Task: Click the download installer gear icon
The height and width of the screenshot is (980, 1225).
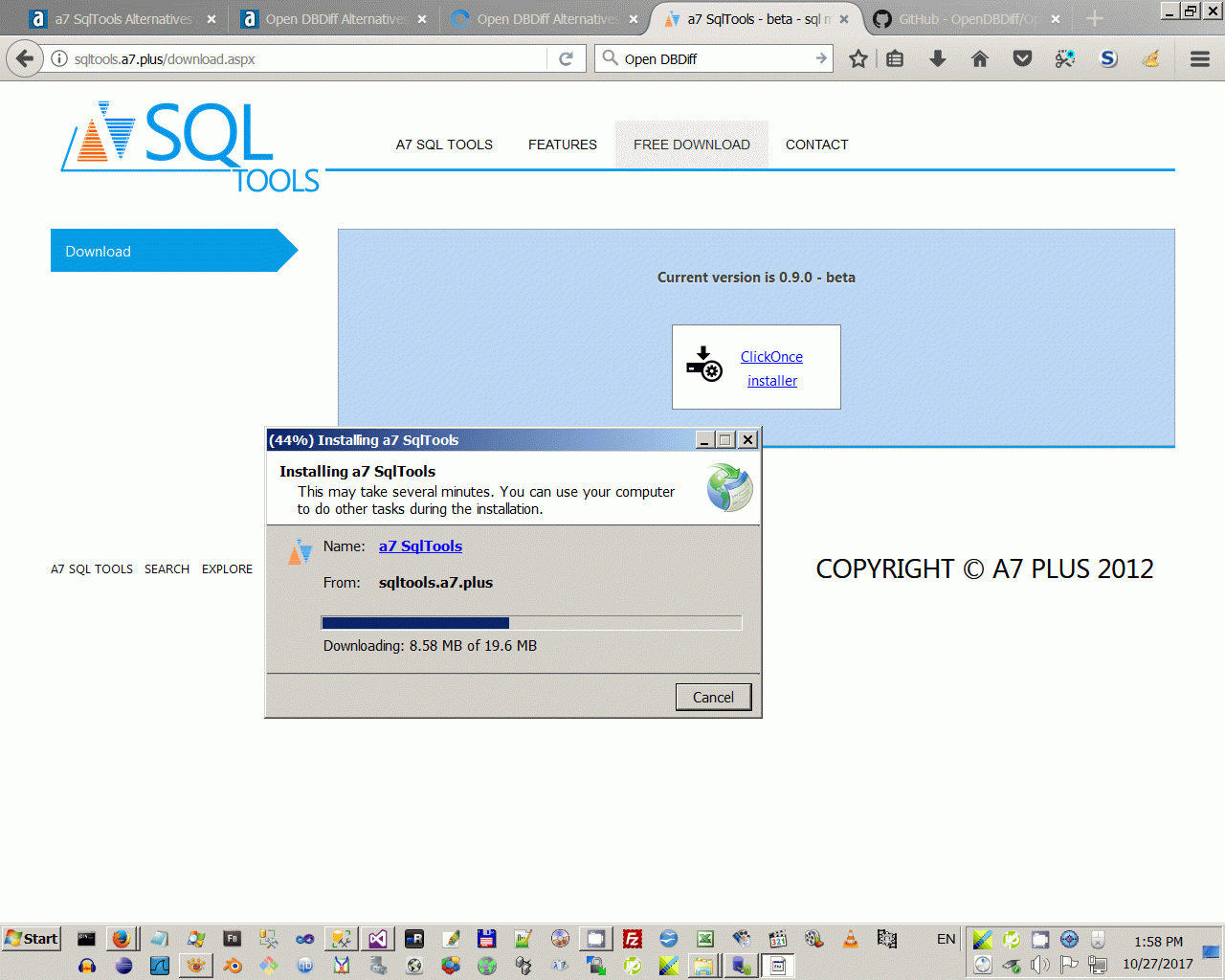Action: pyautogui.click(x=704, y=365)
